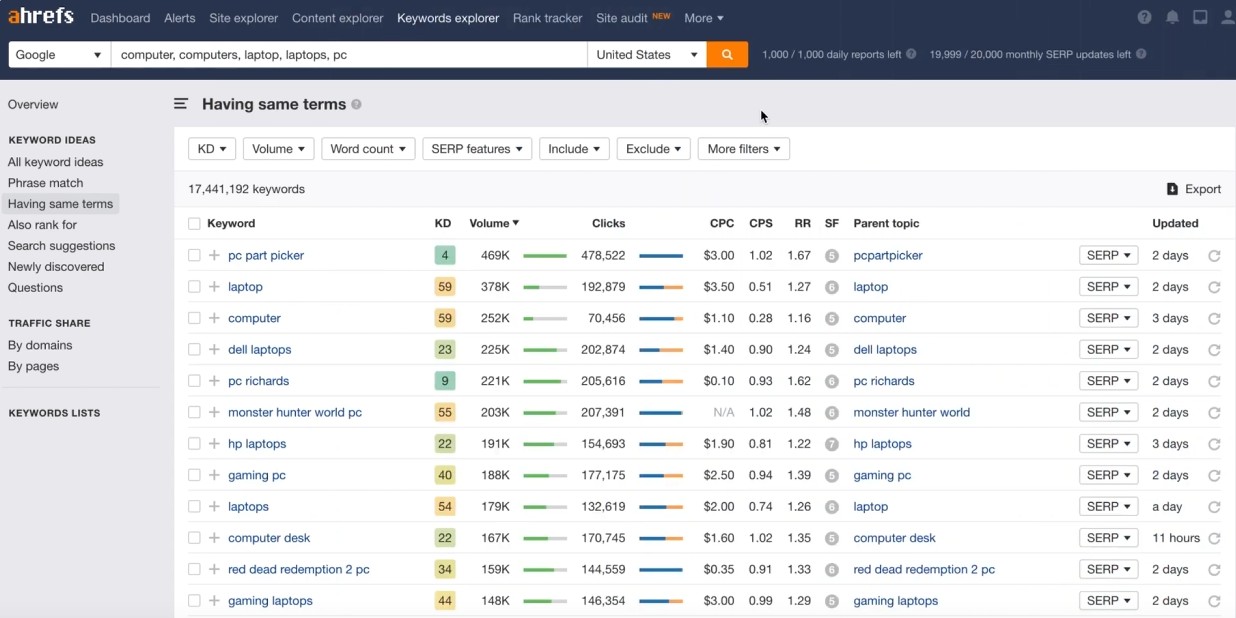Add 'laptop' keyword with plus icon
The height and width of the screenshot is (618, 1236).
pyautogui.click(x=214, y=287)
